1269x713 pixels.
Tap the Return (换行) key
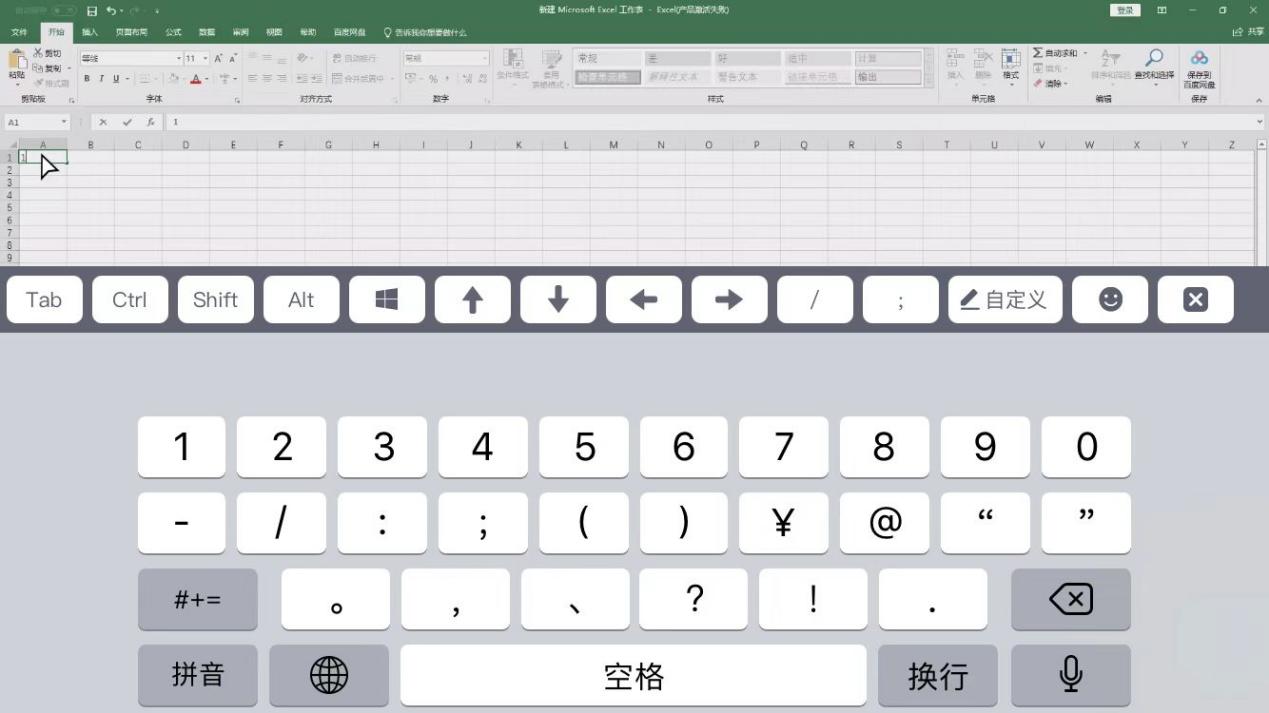pos(938,675)
